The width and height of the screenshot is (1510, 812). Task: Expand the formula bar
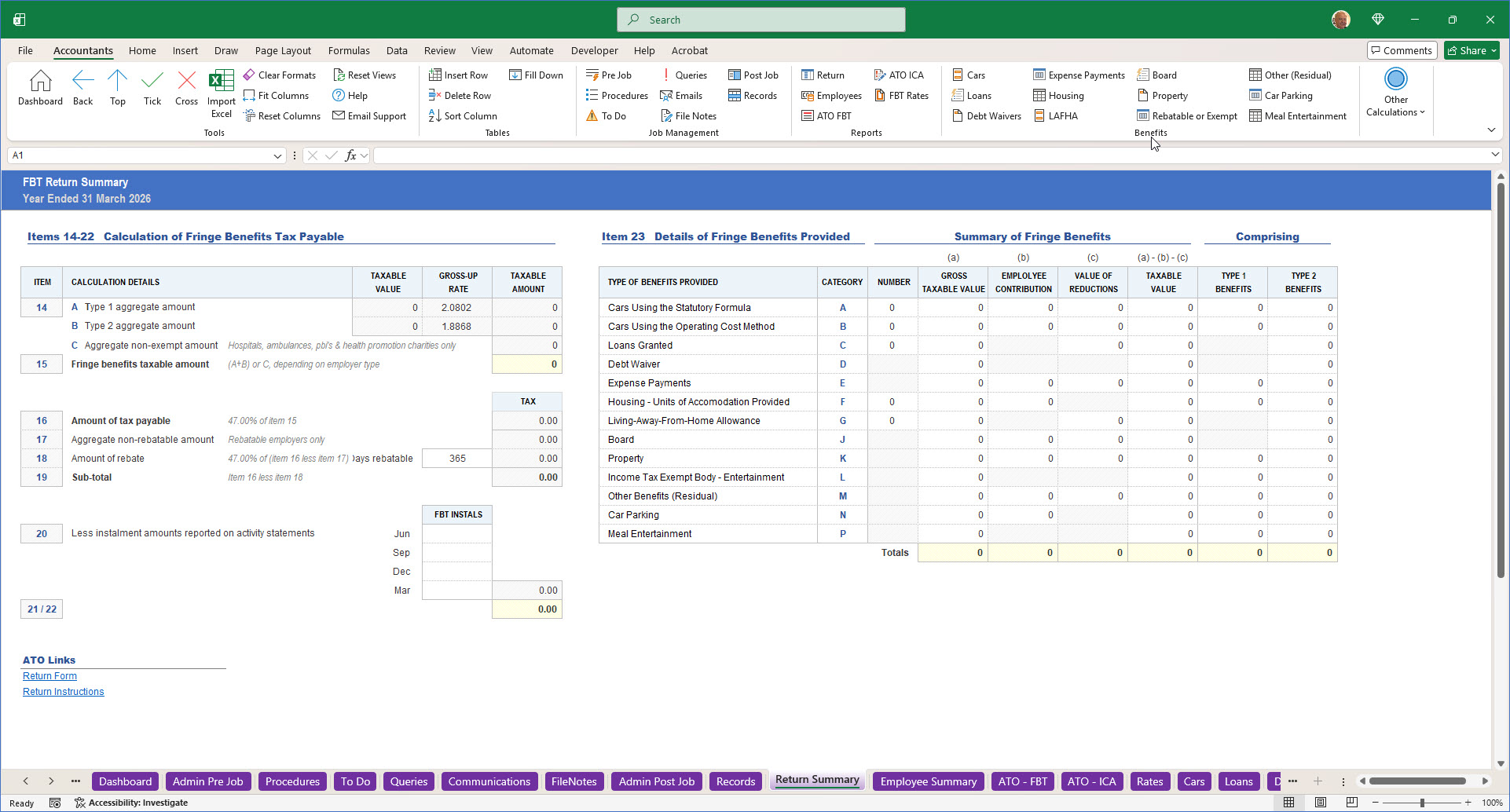click(1494, 155)
